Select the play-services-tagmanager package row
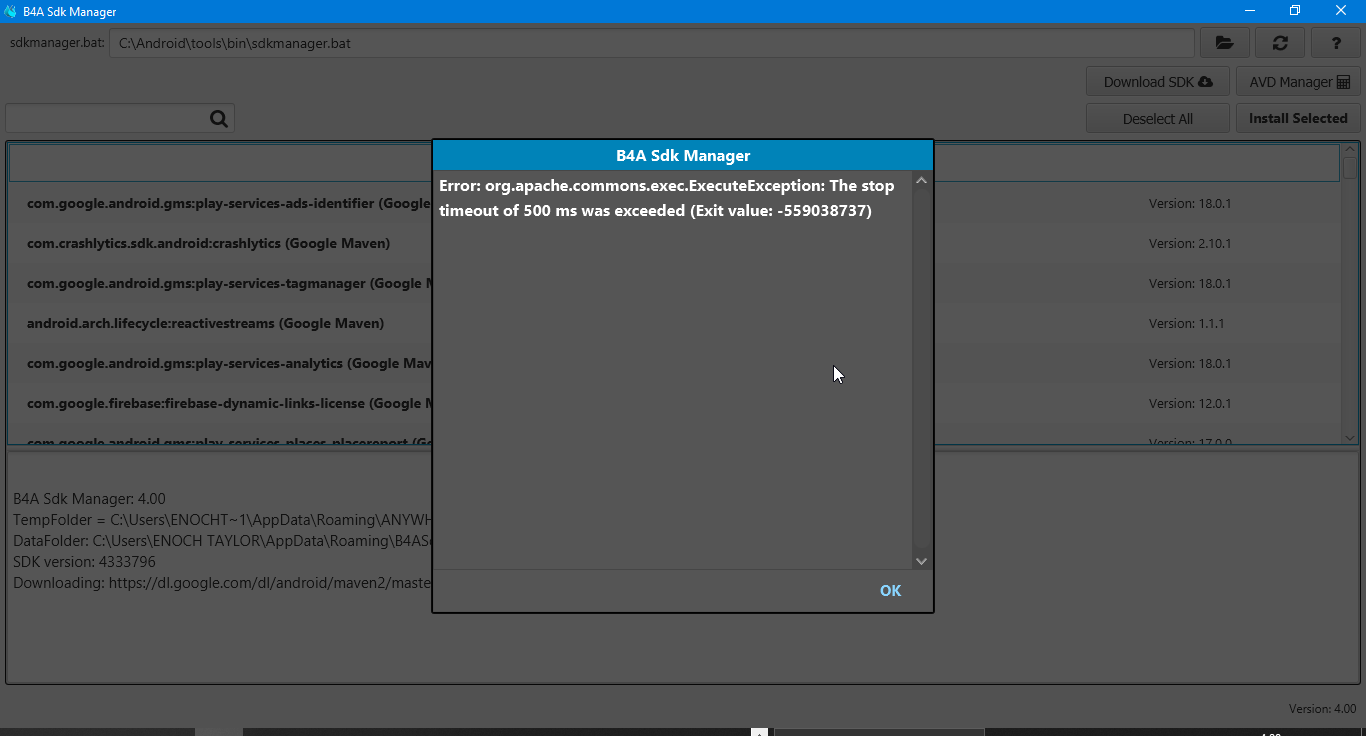 point(675,283)
